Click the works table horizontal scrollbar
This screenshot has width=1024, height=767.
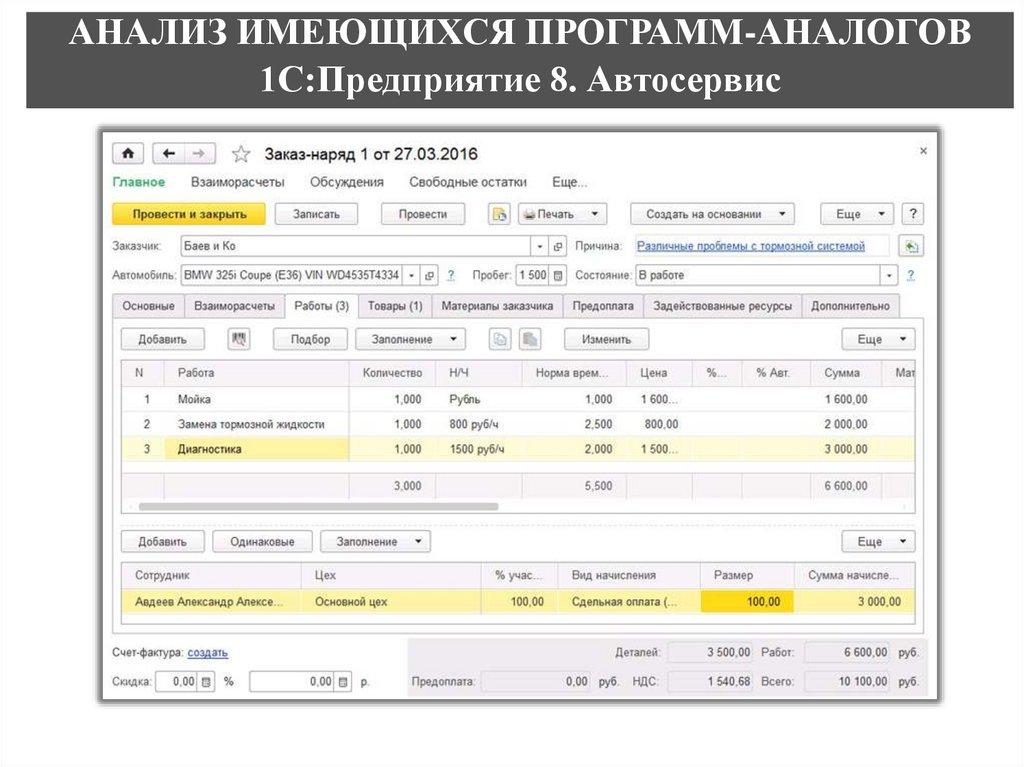click(318, 507)
